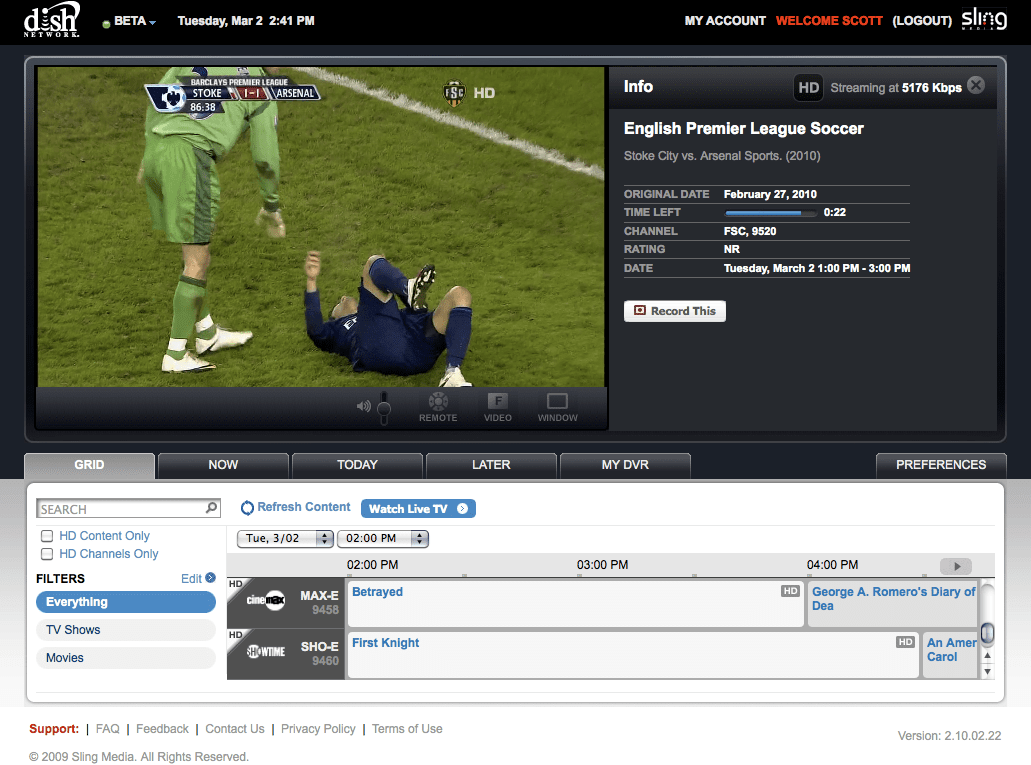Enable HD Channels Only checkbox
This screenshot has width=1031, height=765.
click(x=47, y=554)
